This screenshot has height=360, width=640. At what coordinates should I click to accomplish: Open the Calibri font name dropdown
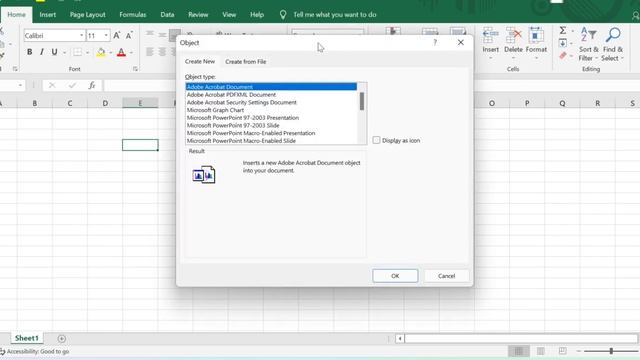pyautogui.click(x=82, y=36)
